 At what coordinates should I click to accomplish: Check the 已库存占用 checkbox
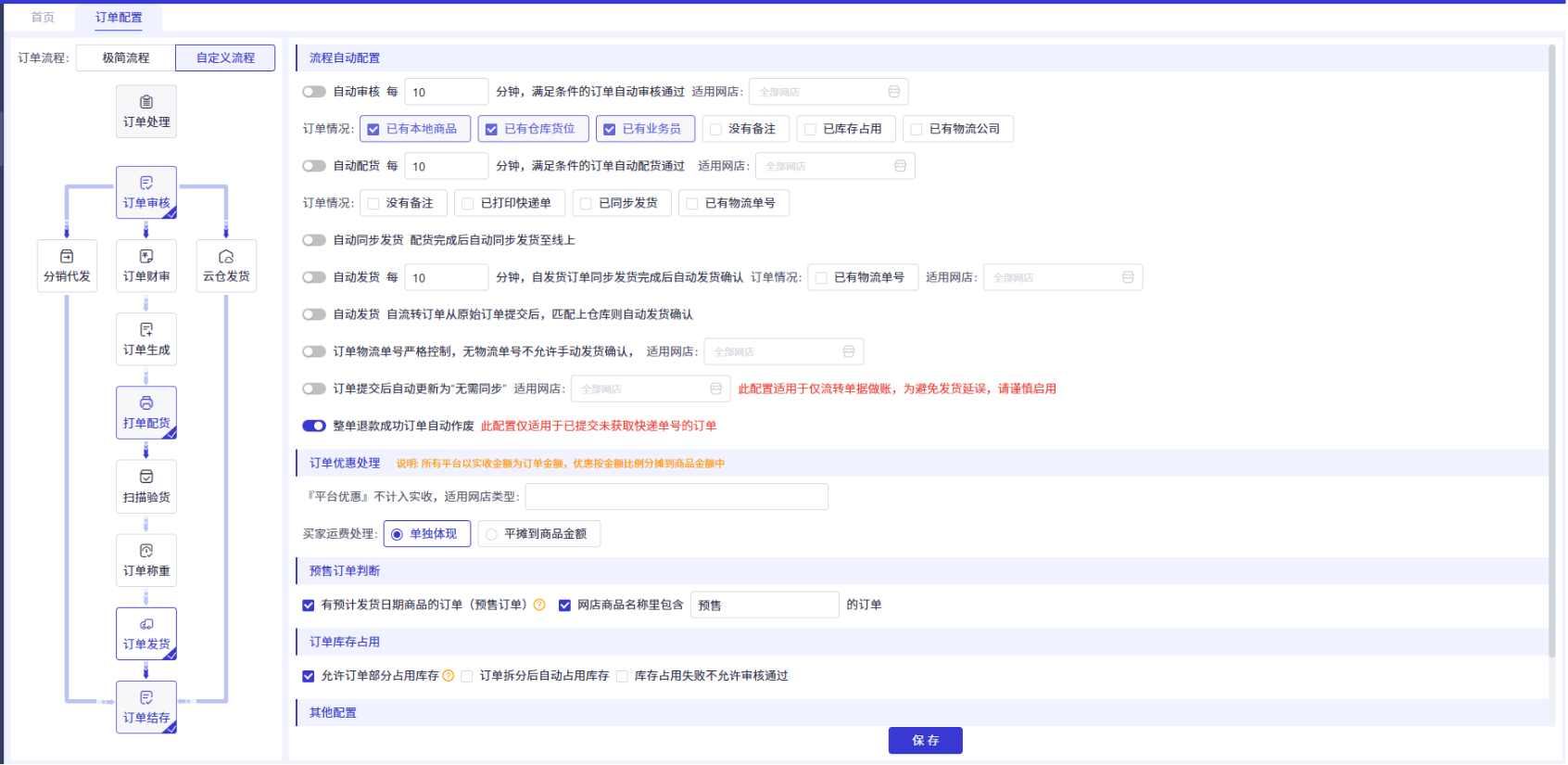[810, 129]
